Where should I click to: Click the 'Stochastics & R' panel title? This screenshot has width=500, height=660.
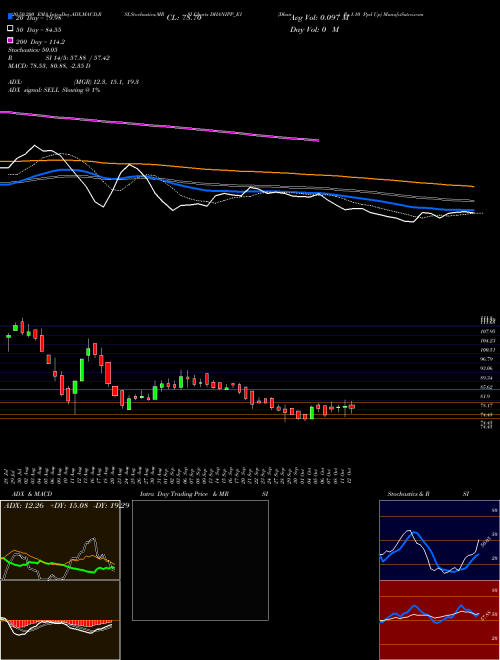pos(408,494)
